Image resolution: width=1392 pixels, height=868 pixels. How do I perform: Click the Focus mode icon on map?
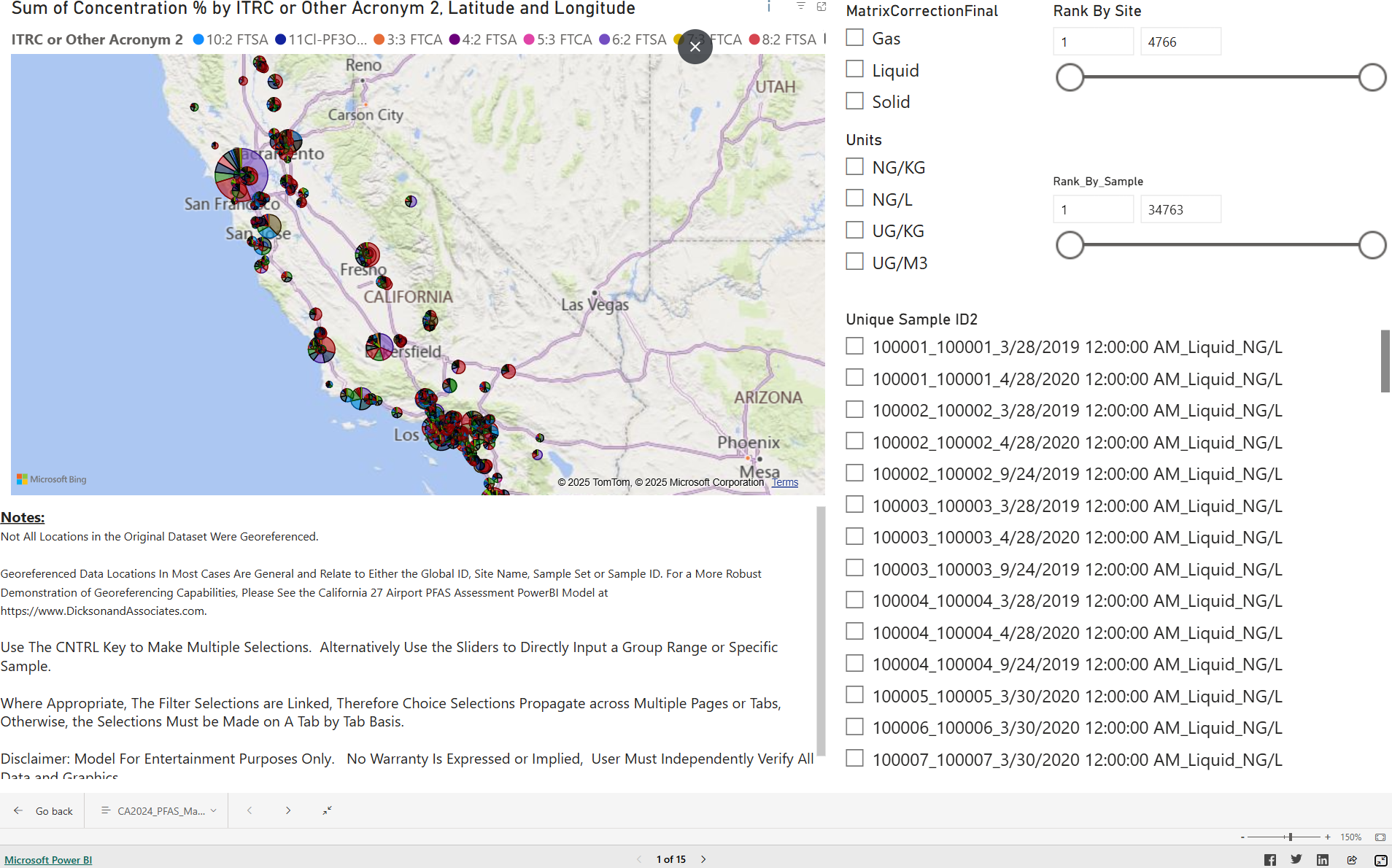pos(821,7)
